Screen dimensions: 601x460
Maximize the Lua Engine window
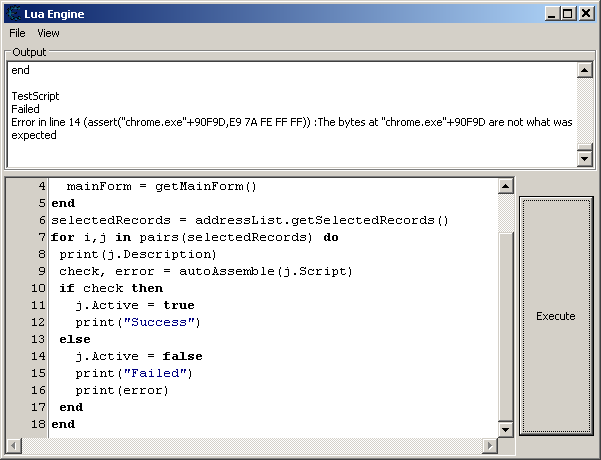click(567, 13)
